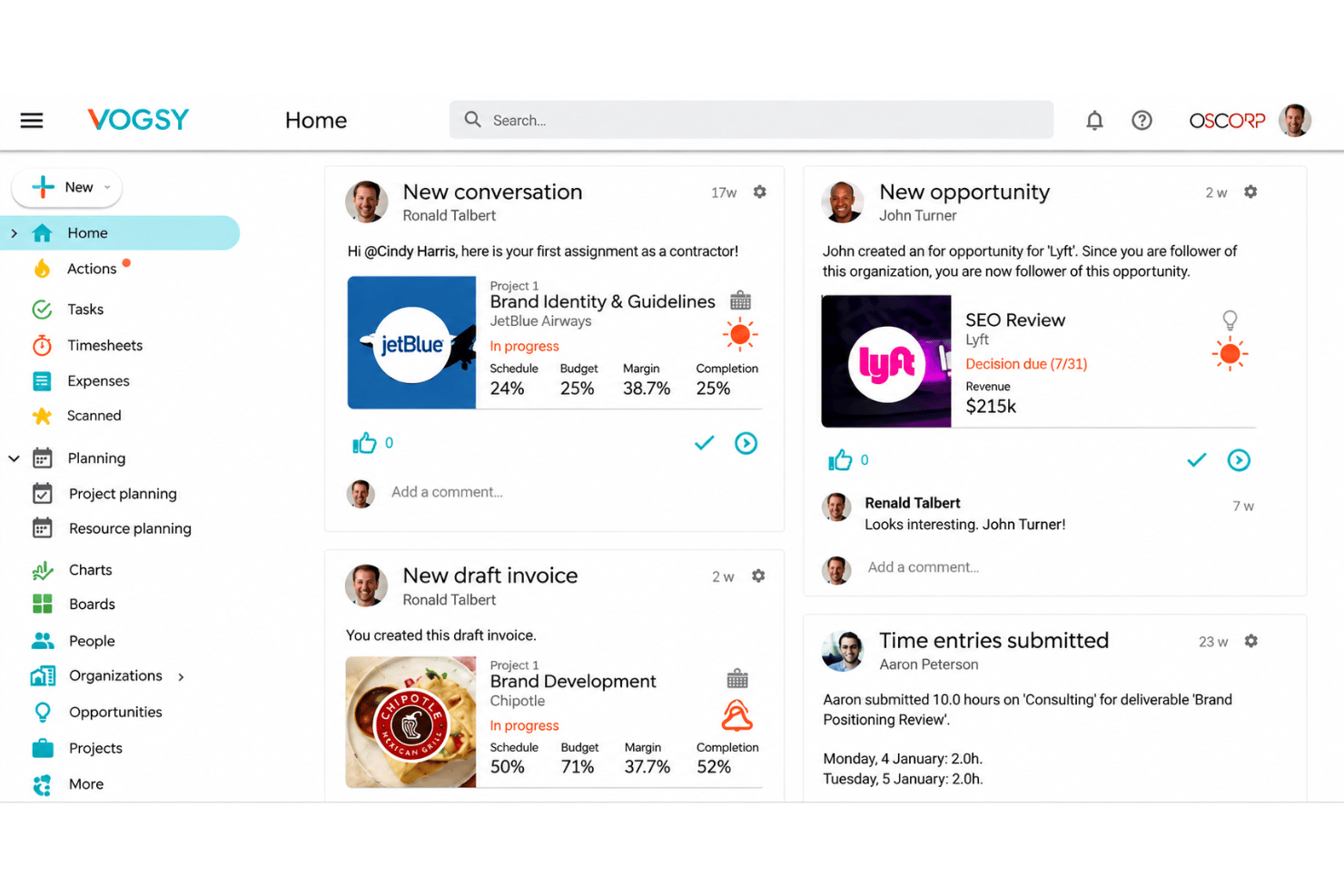The height and width of the screenshot is (896, 1344).
Task: Open the hamburger navigation menu
Action: (32, 120)
